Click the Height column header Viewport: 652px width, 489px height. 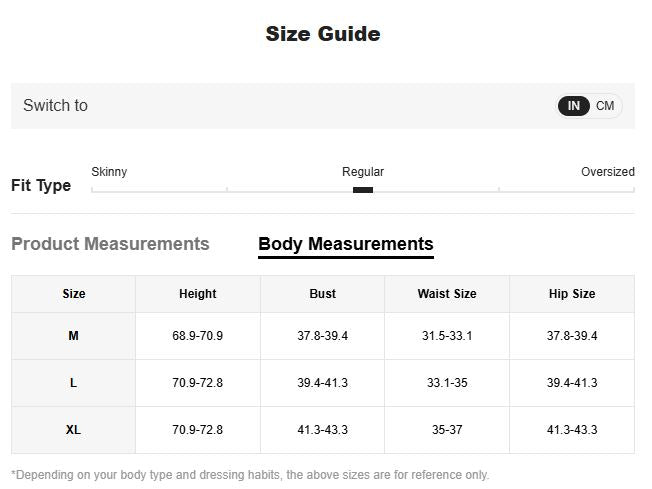[197, 294]
